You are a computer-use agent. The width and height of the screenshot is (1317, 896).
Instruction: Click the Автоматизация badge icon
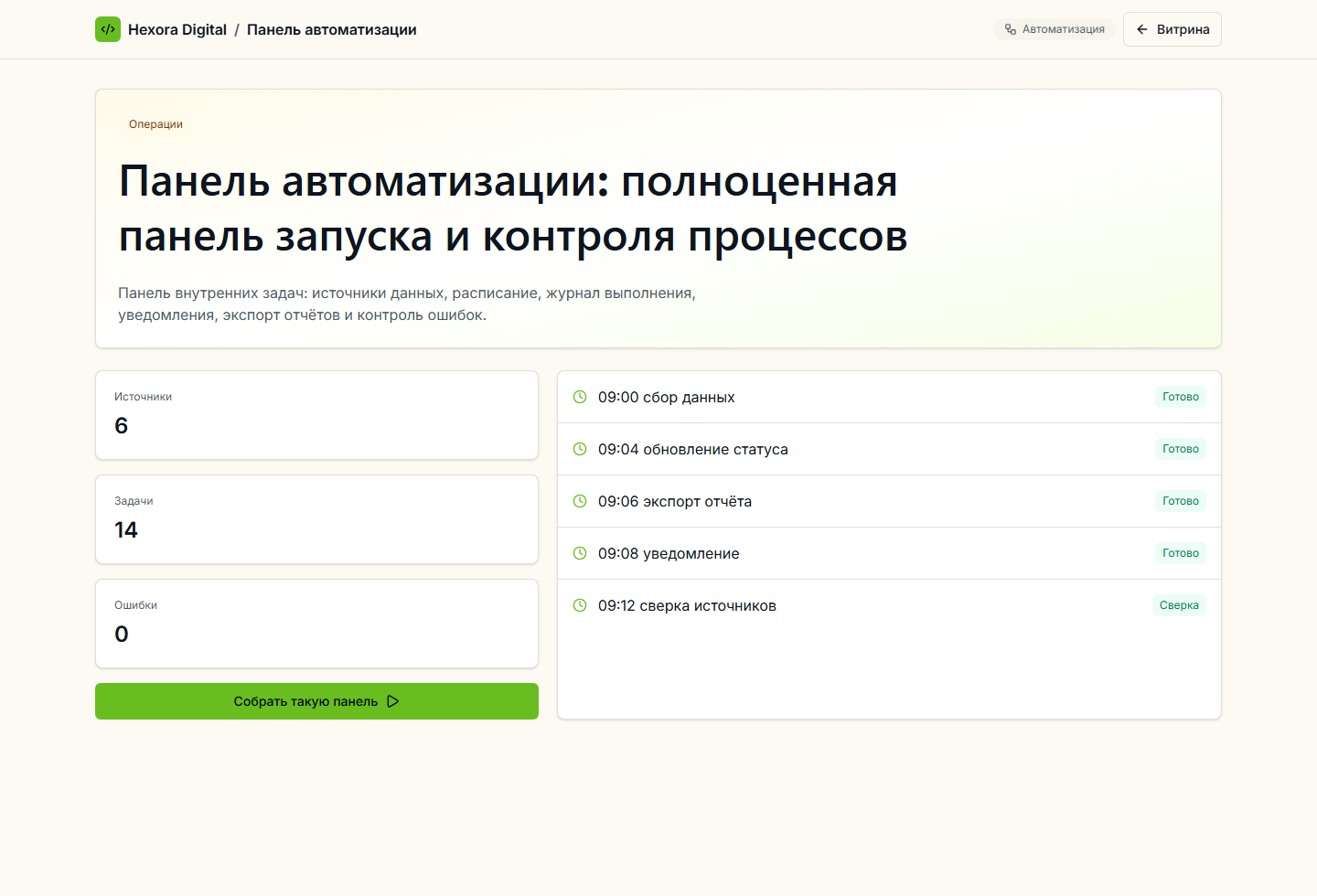click(x=1011, y=29)
